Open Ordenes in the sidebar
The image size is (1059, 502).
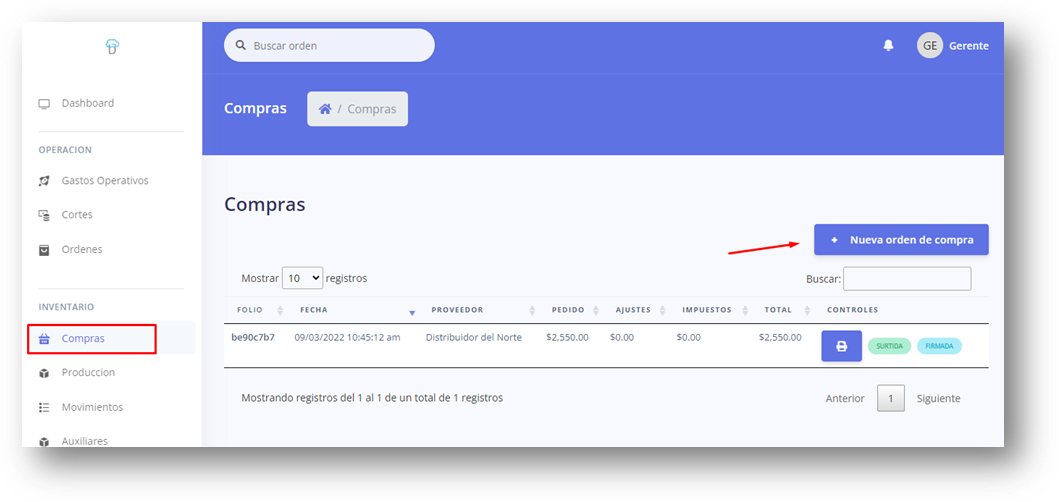pos(81,249)
